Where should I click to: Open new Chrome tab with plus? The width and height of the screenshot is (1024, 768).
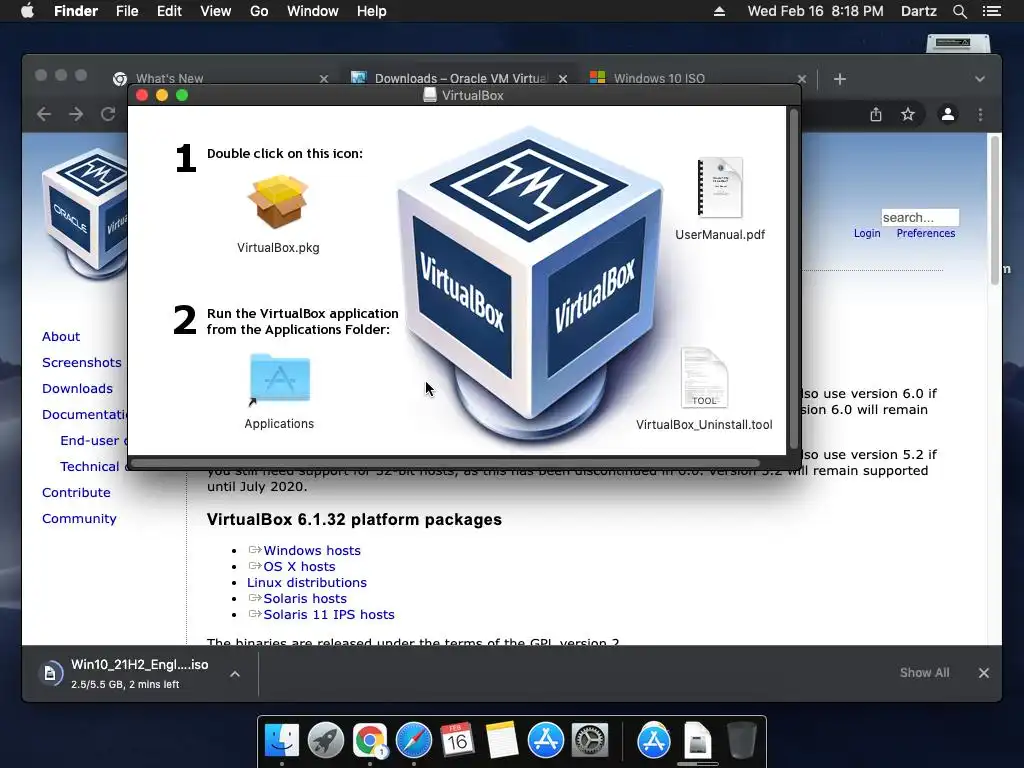(840, 79)
